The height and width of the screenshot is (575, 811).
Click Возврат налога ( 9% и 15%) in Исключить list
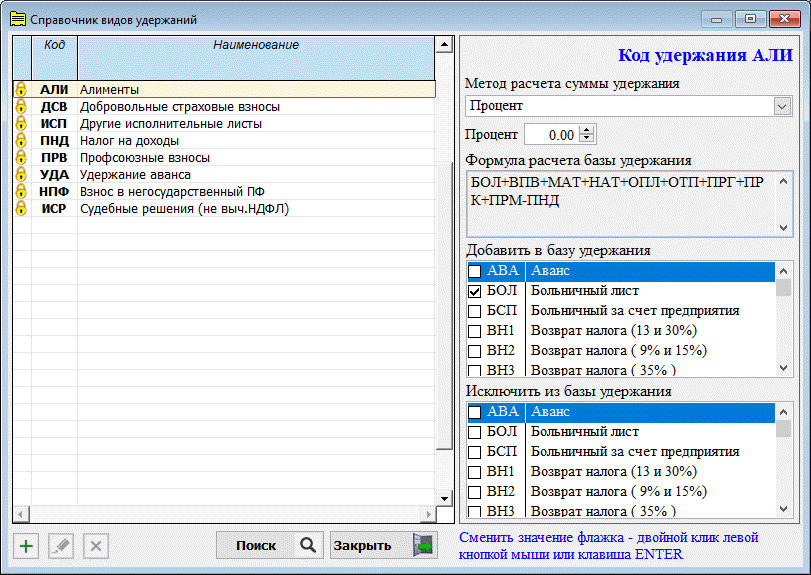click(619, 491)
